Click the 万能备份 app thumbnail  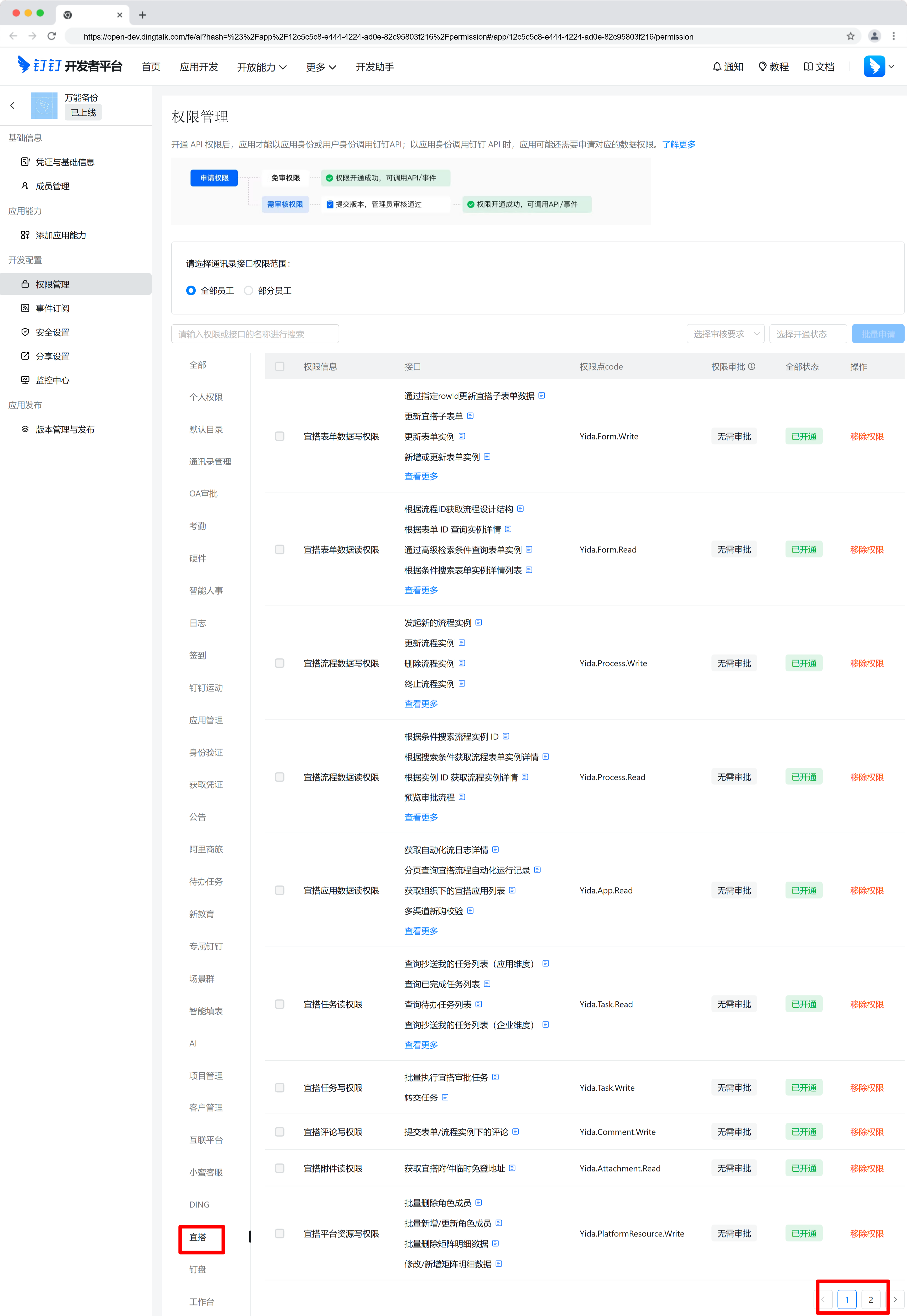tap(44, 105)
